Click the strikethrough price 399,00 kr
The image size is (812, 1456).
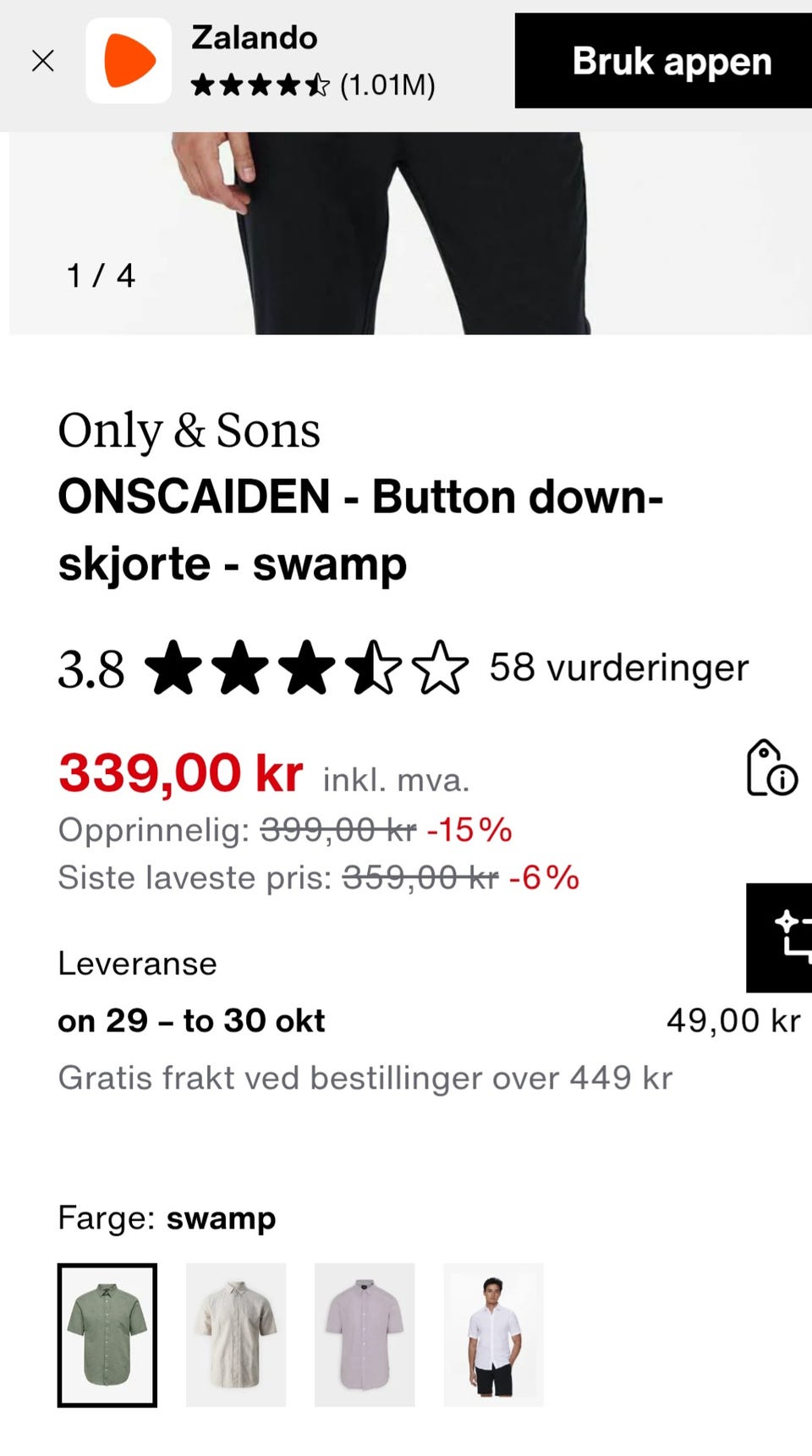pos(337,831)
